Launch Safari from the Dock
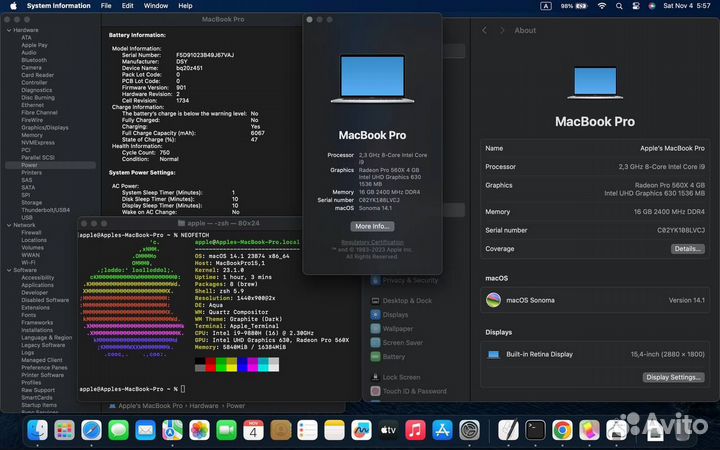The width and height of the screenshot is (720, 450). [x=91, y=430]
